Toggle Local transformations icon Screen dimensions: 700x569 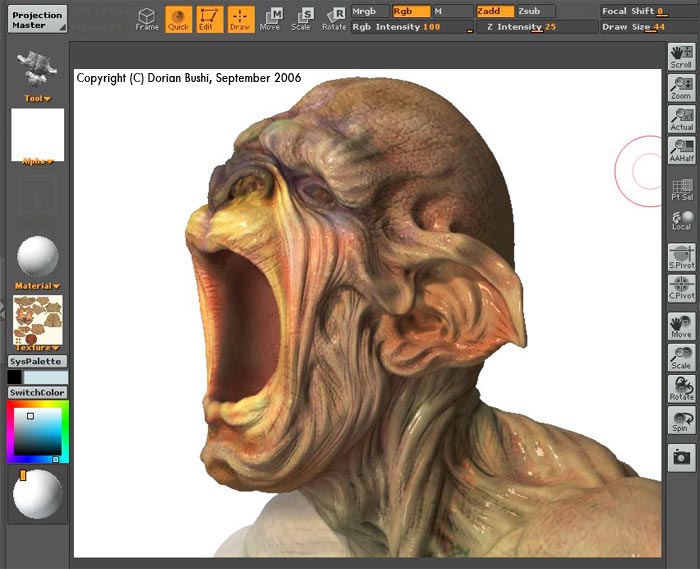682,220
